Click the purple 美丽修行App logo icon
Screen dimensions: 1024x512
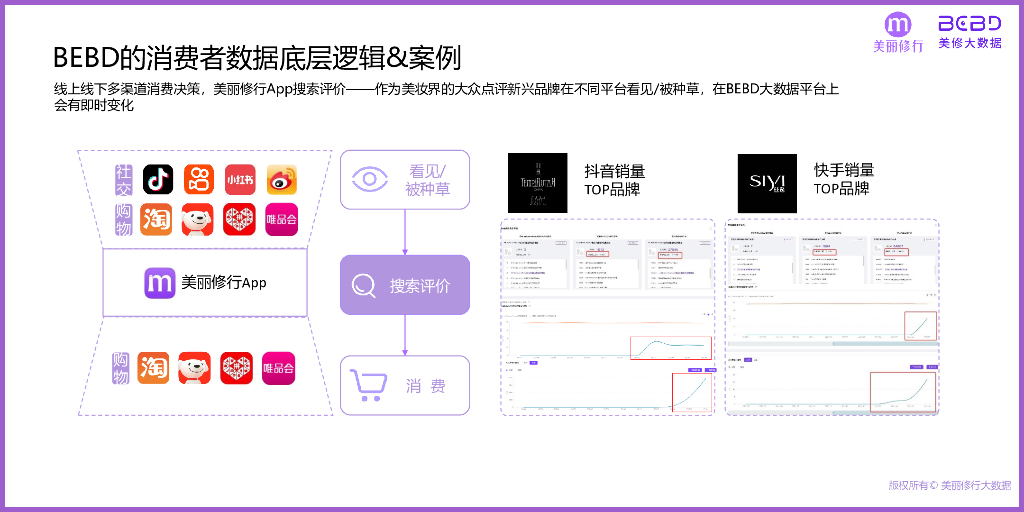point(160,283)
